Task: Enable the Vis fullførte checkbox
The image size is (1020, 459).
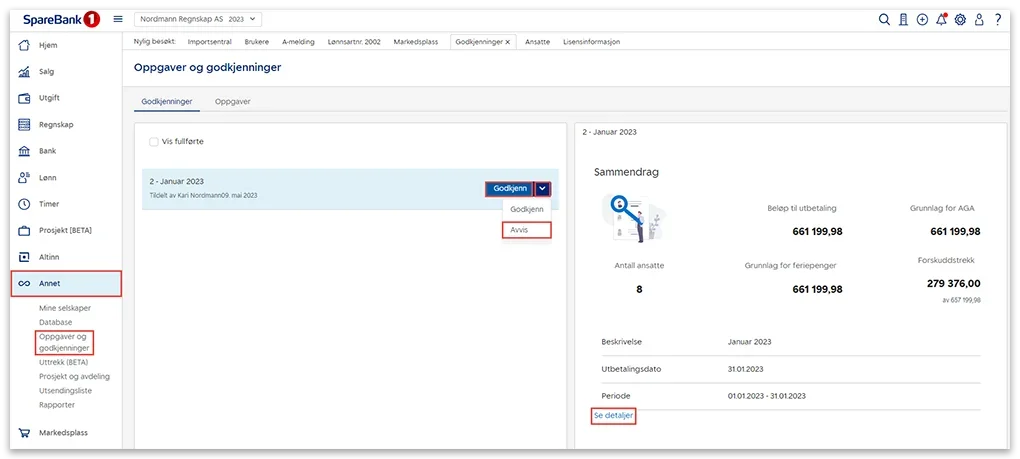Action: pos(153,142)
